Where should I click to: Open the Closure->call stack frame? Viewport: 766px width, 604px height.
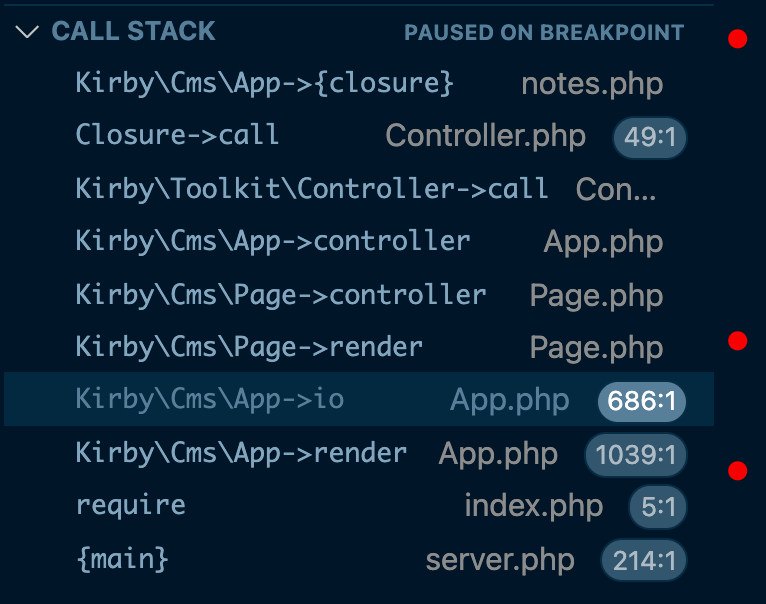pyautogui.click(x=359, y=135)
